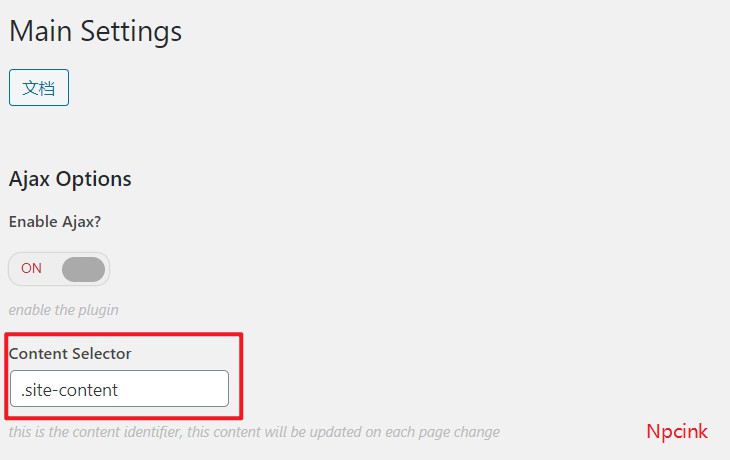Click the Content Selector label
Viewport: 730px width, 460px height.
(70, 353)
